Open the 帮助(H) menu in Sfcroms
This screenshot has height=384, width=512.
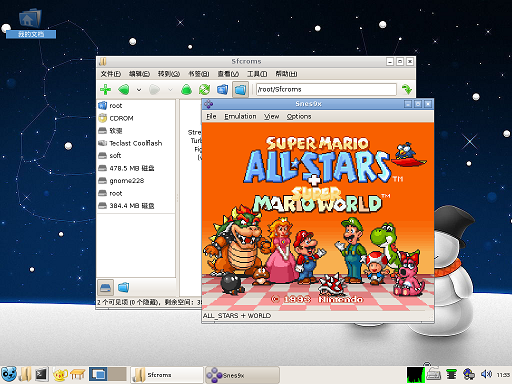(x=286, y=74)
